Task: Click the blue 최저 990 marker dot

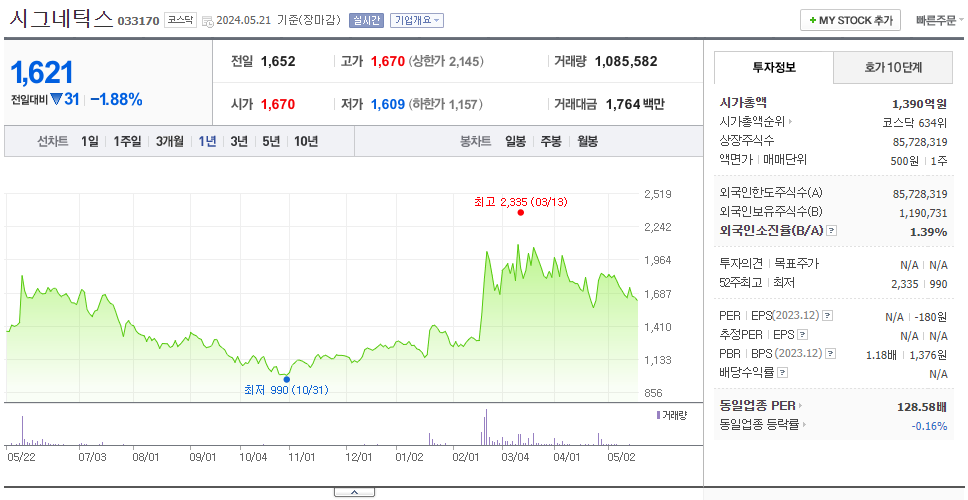Action: point(286,380)
